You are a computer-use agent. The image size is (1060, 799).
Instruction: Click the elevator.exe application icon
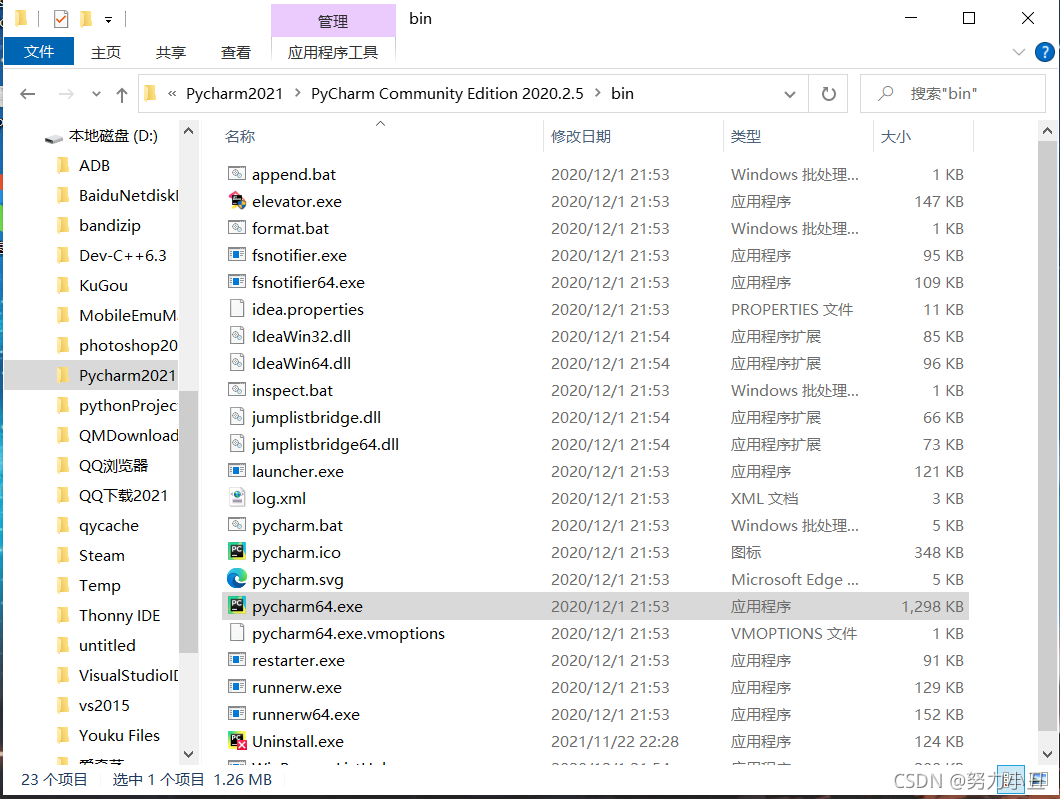click(237, 201)
